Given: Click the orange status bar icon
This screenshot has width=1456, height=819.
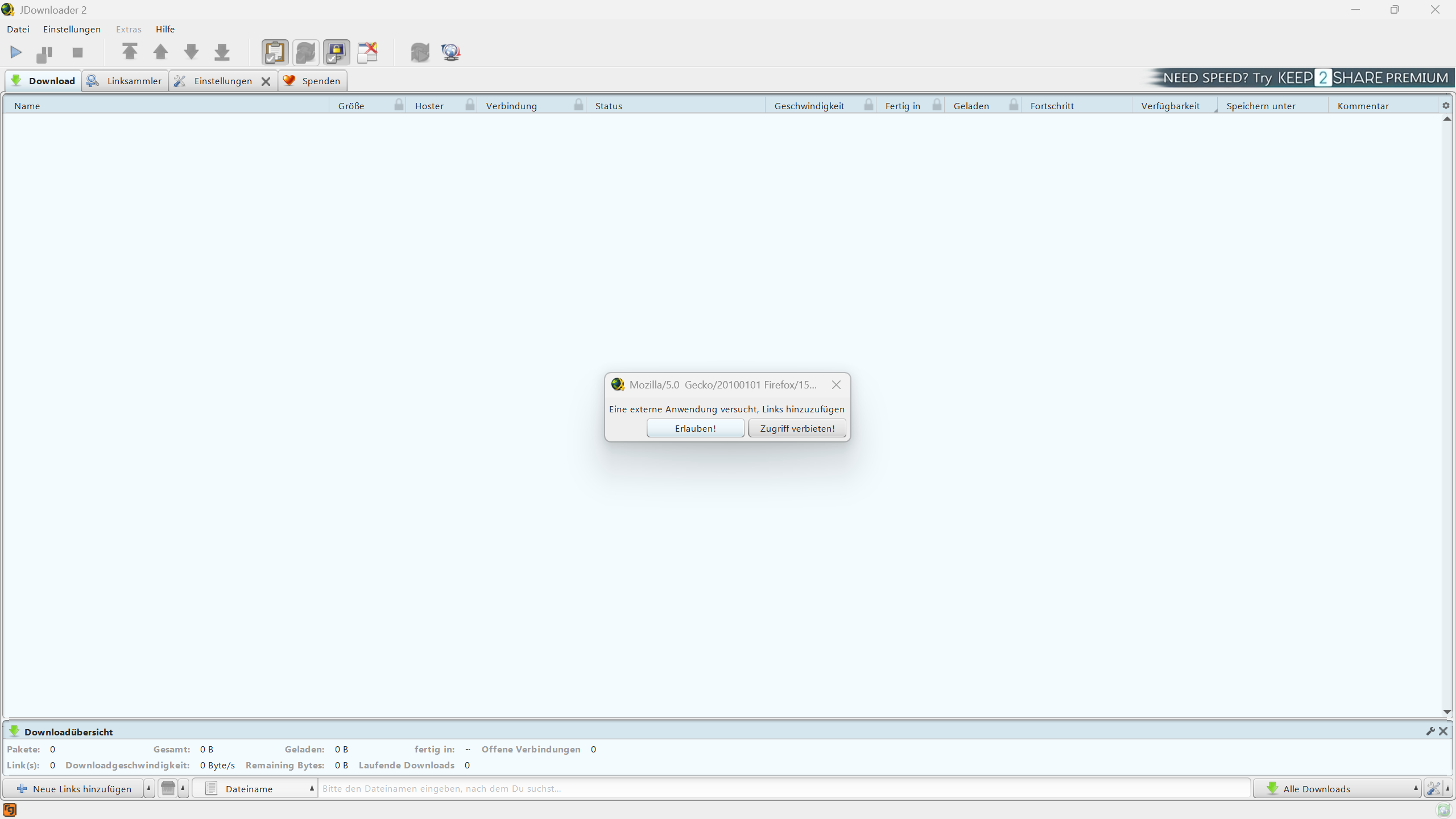Looking at the screenshot, I should point(10,809).
